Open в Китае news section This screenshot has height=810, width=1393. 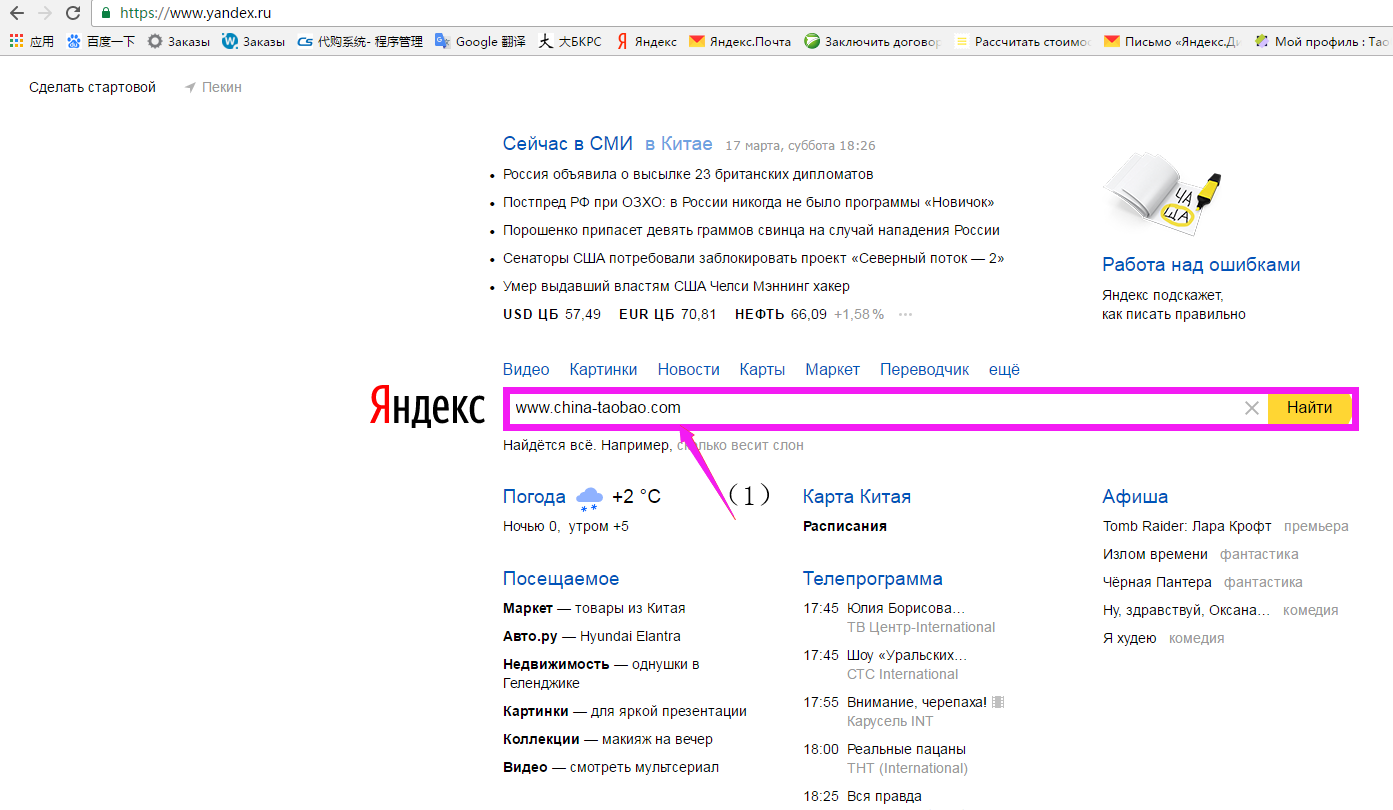(x=679, y=144)
